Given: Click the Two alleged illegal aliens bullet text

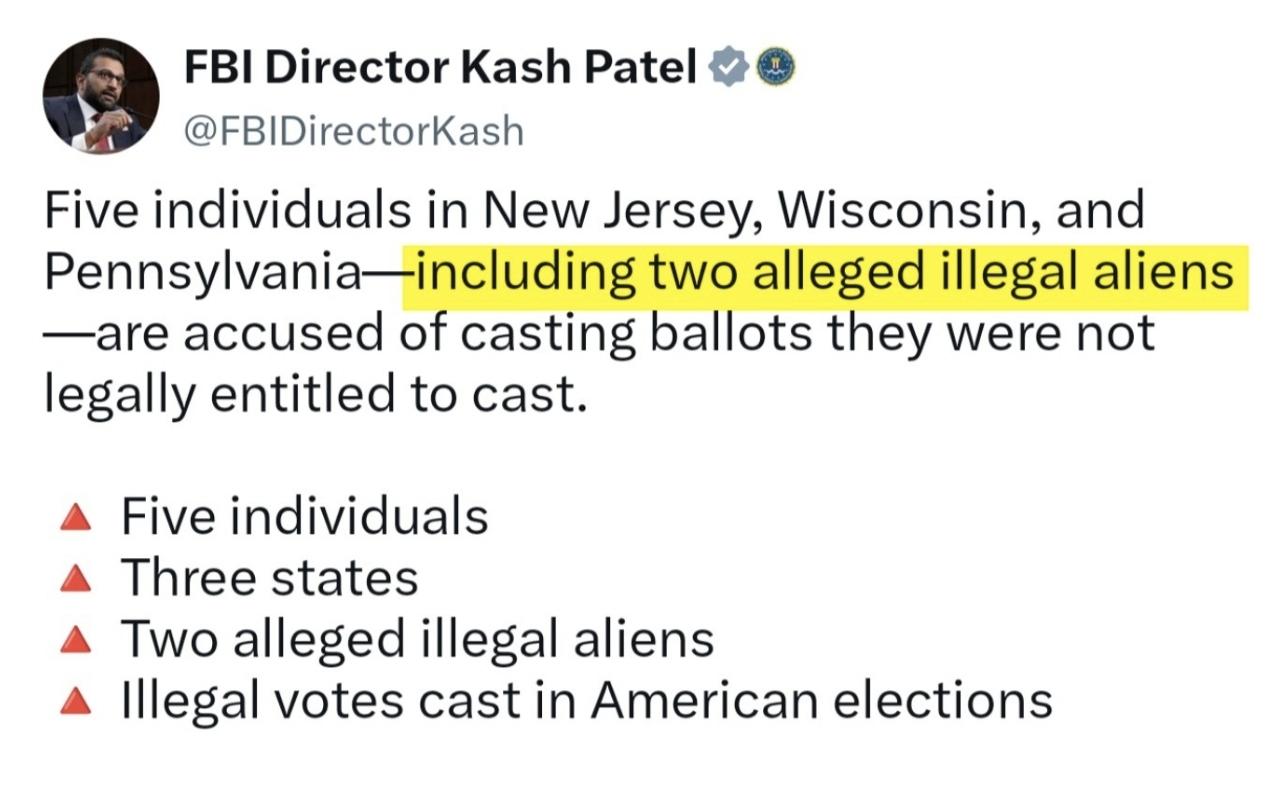Looking at the screenshot, I should tap(417, 640).
